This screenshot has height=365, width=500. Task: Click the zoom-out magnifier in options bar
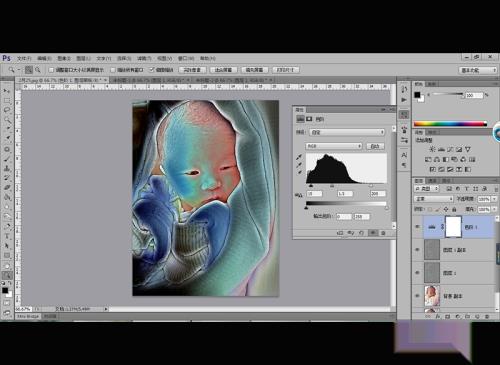coord(38,70)
